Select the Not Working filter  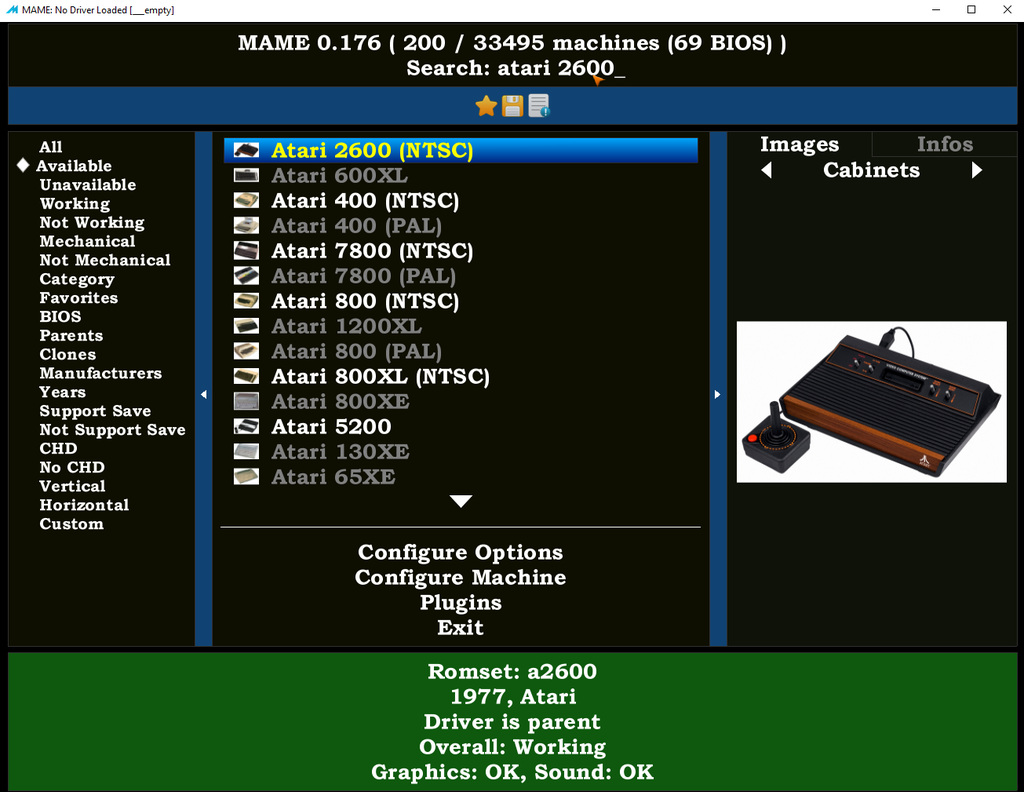(x=92, y=223)
